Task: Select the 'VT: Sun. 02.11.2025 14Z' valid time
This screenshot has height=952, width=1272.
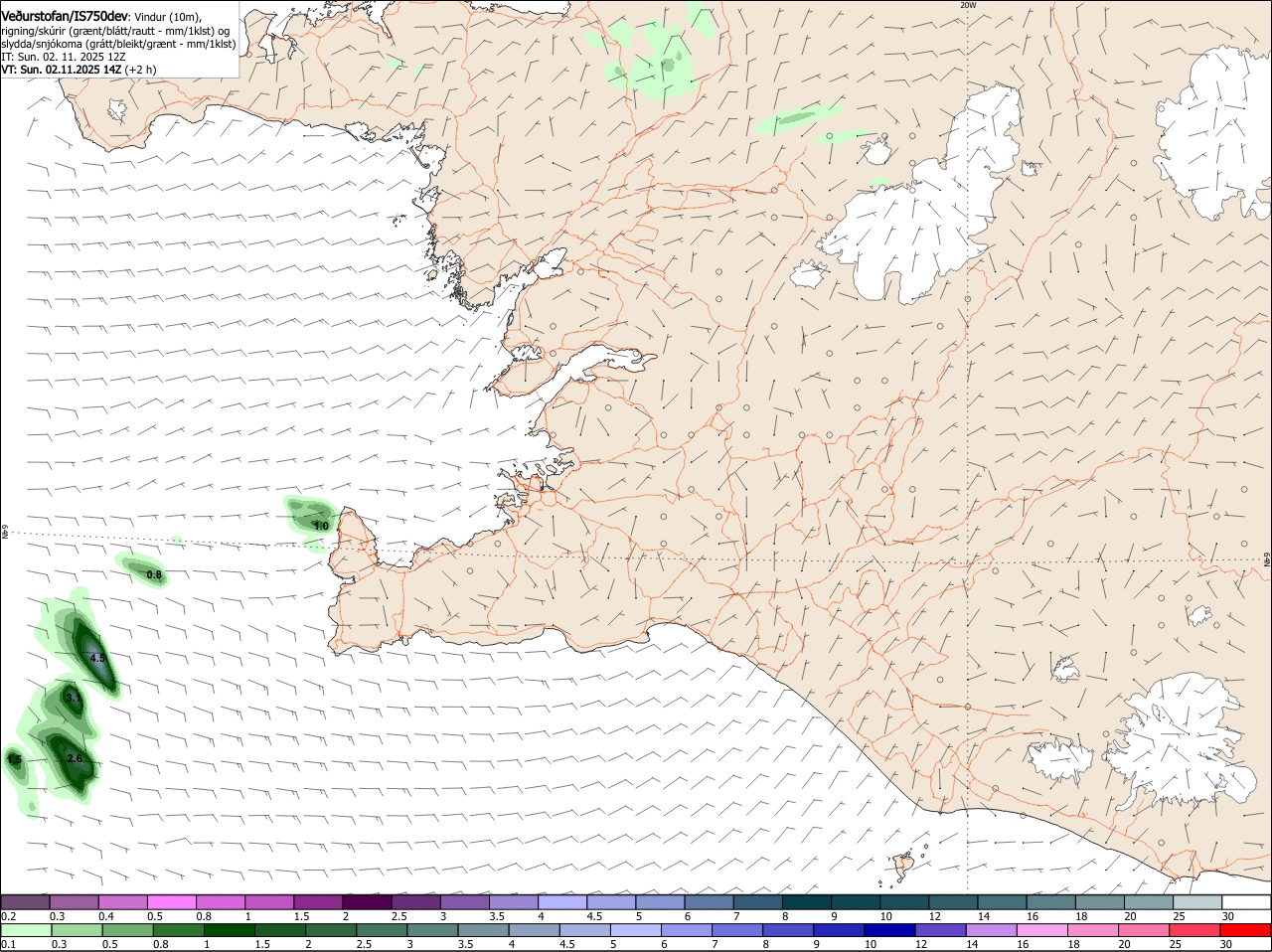Action: point(62,70)
